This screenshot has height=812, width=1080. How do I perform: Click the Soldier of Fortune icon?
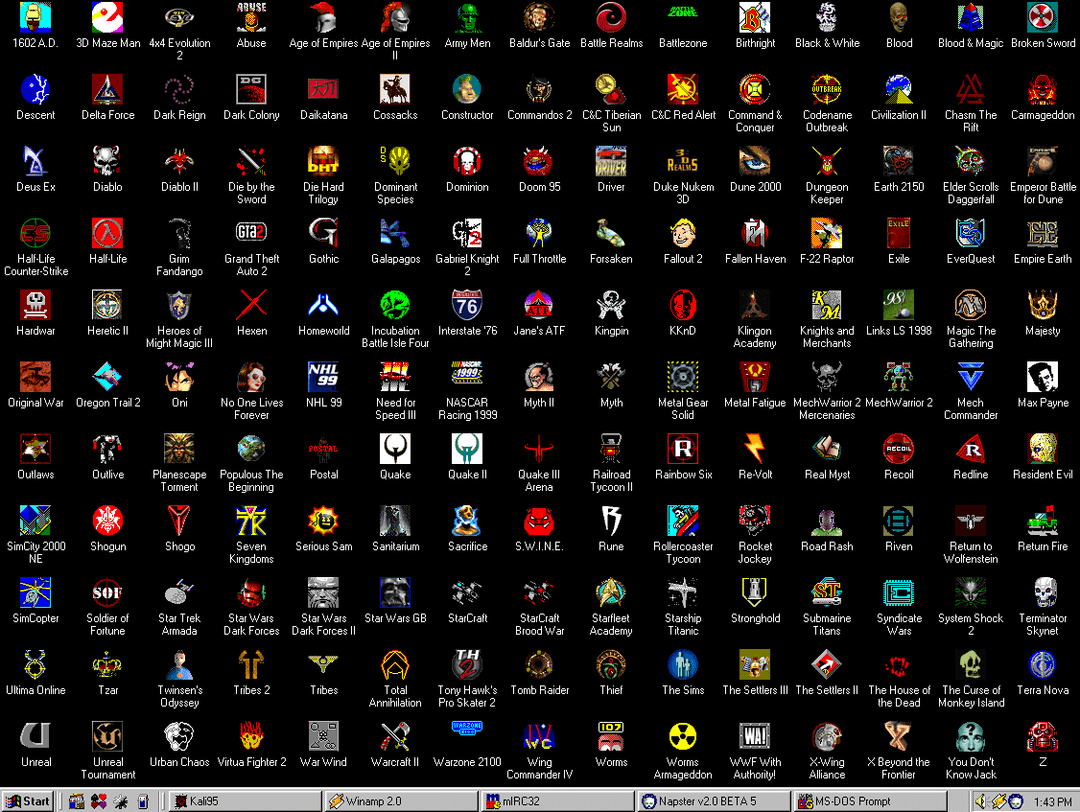pyautogui.click(x=107, y=592)
